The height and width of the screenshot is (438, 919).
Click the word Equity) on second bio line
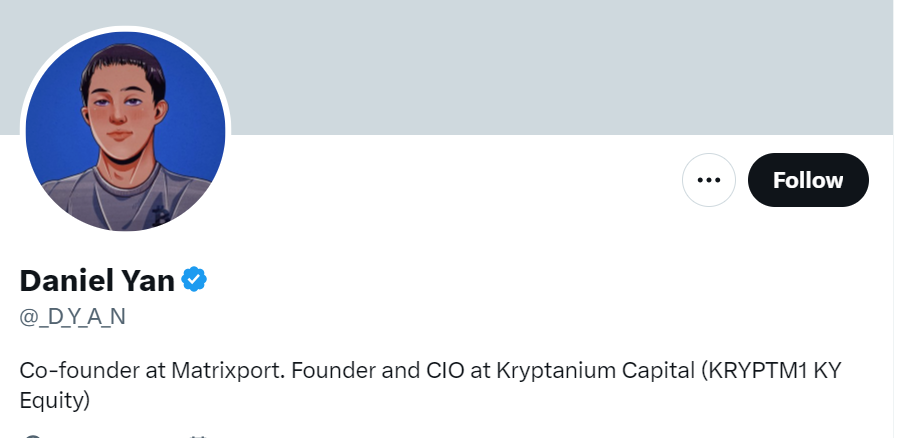click(x=55, y=400)
